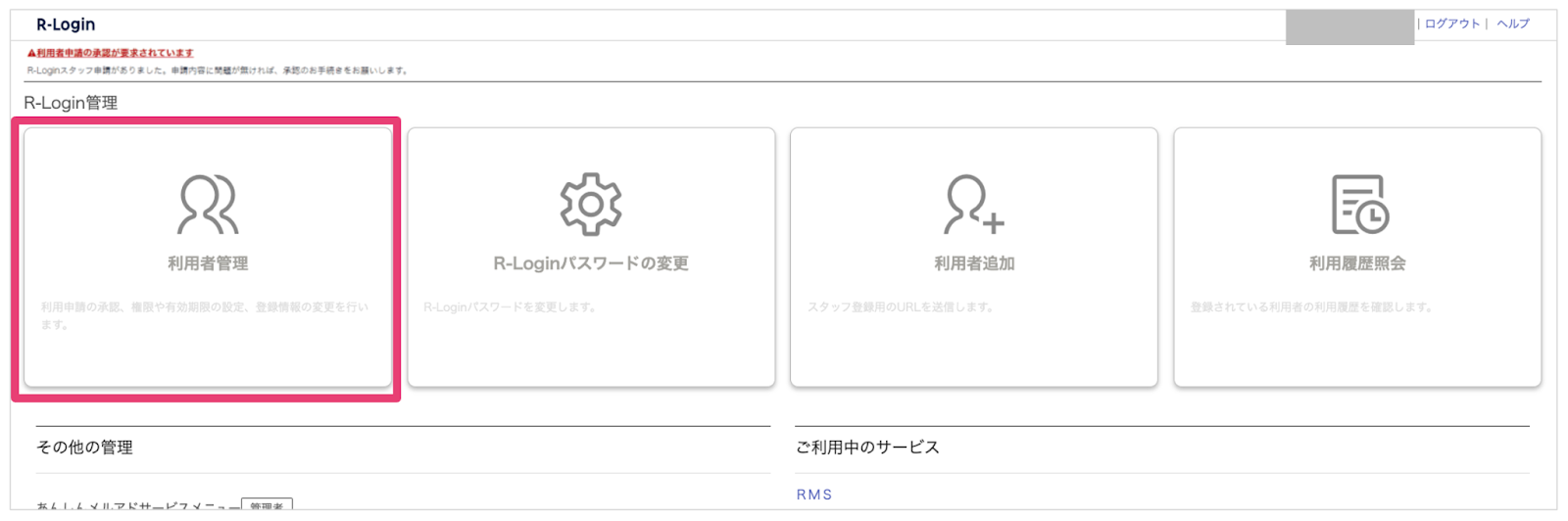Viewport: 1568px width, 521px height.
Task: Click description '利用申請の承認、権限や有効期限の設定…'
Action: point(205,315)
